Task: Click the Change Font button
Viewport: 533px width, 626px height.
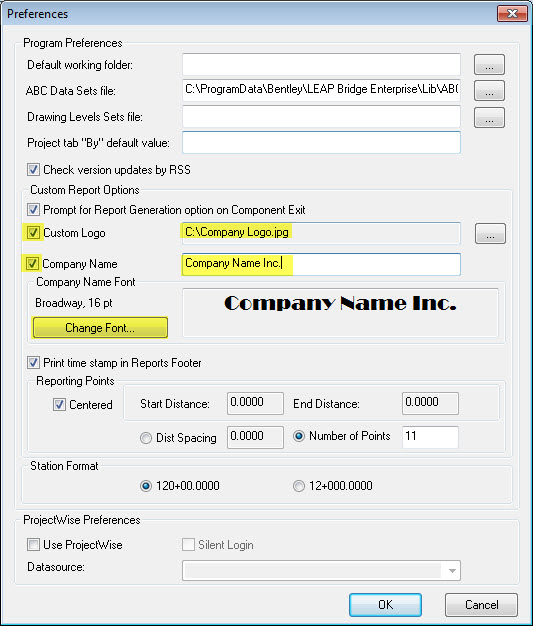Action: coord(100,328)
